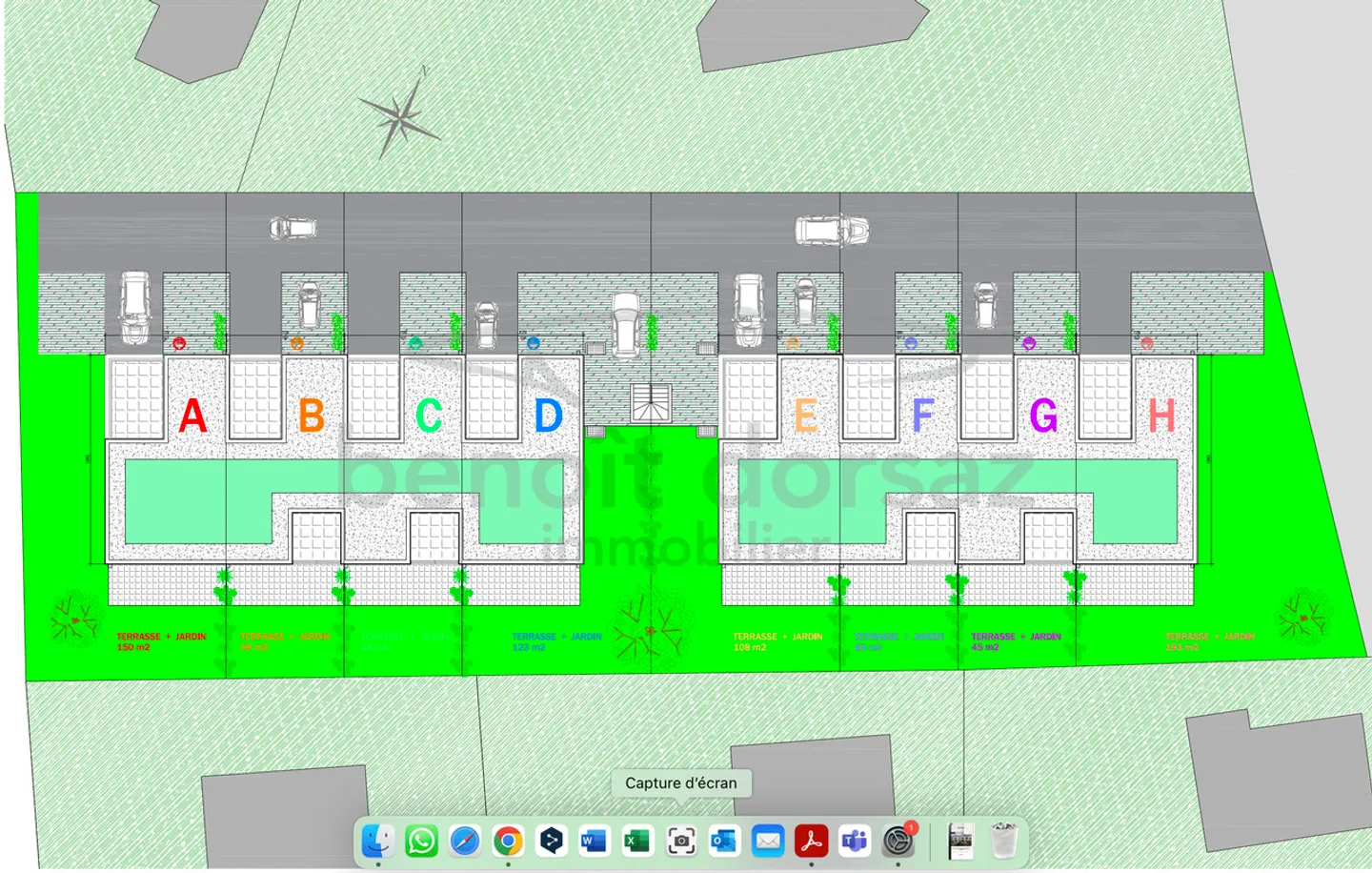Open System Settings from the Dock
Screen dimensions: 1372x873
point(898,842)
